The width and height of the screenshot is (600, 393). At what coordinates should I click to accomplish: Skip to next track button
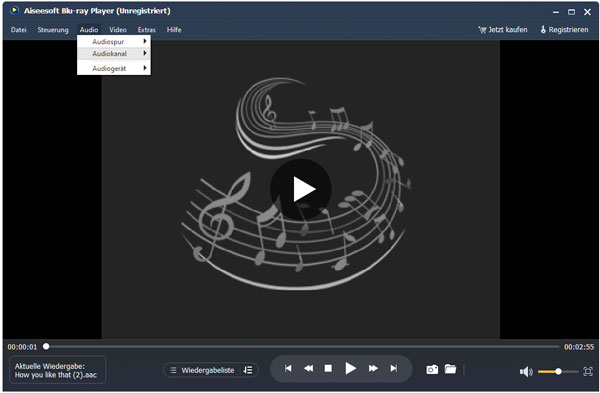coord(393,369)
